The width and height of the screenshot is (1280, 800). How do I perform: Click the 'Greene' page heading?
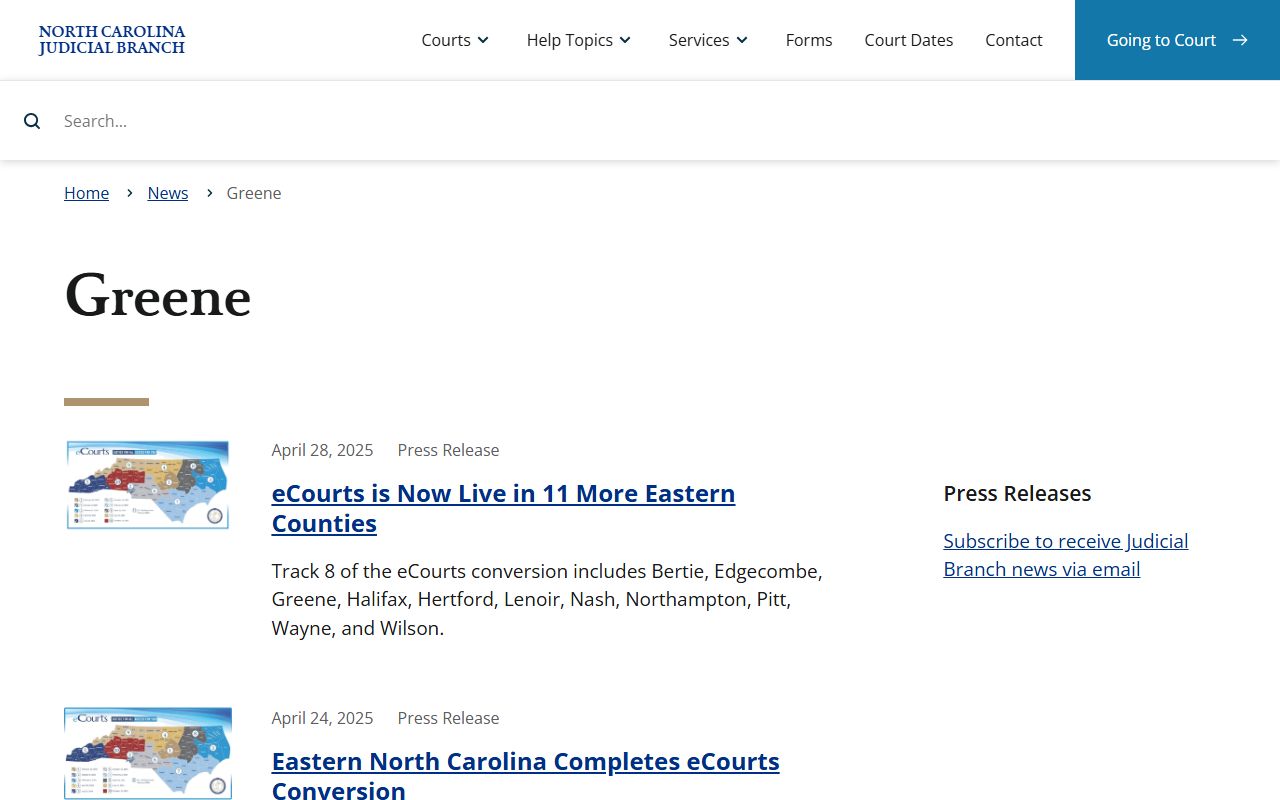point(158,297)
